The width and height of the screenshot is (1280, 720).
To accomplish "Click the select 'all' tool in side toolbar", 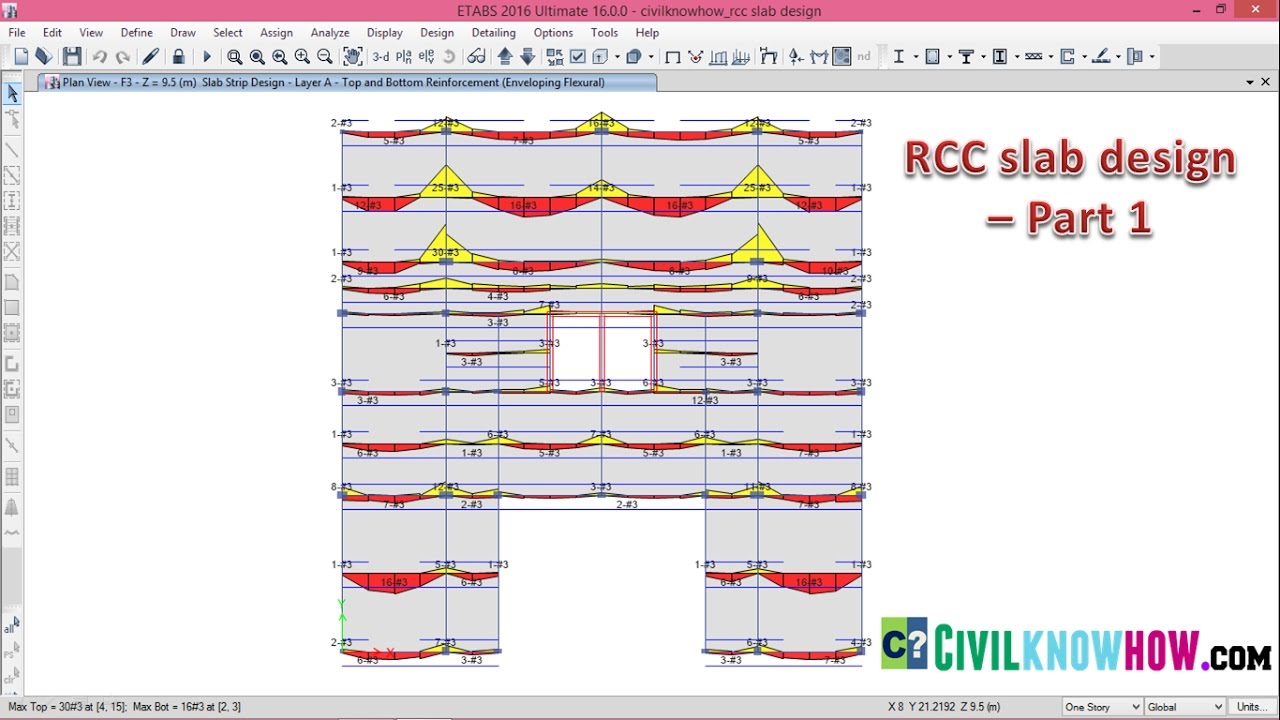I will click(x=11, y=626).
